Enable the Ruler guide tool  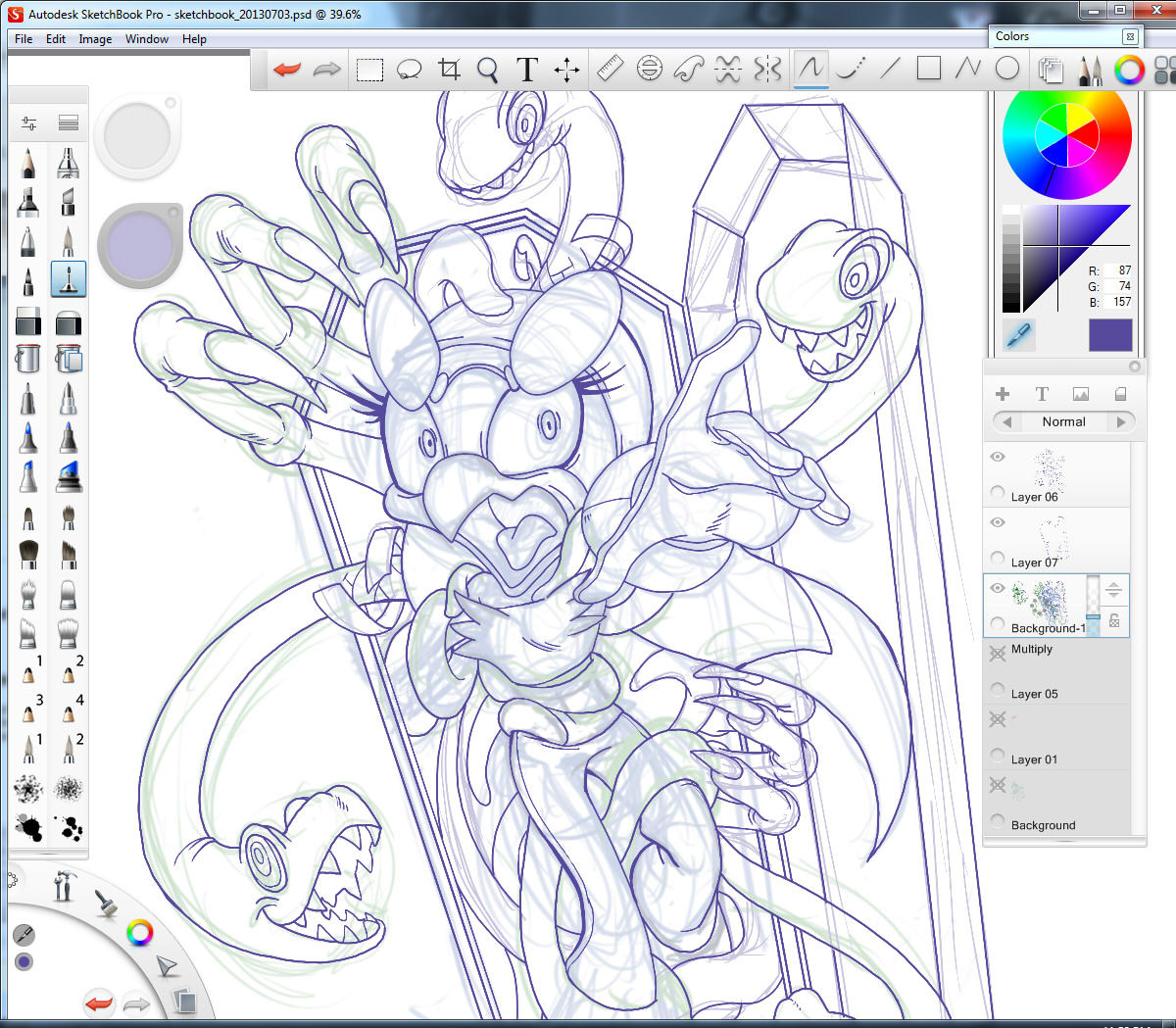click(x=610, y=69)
